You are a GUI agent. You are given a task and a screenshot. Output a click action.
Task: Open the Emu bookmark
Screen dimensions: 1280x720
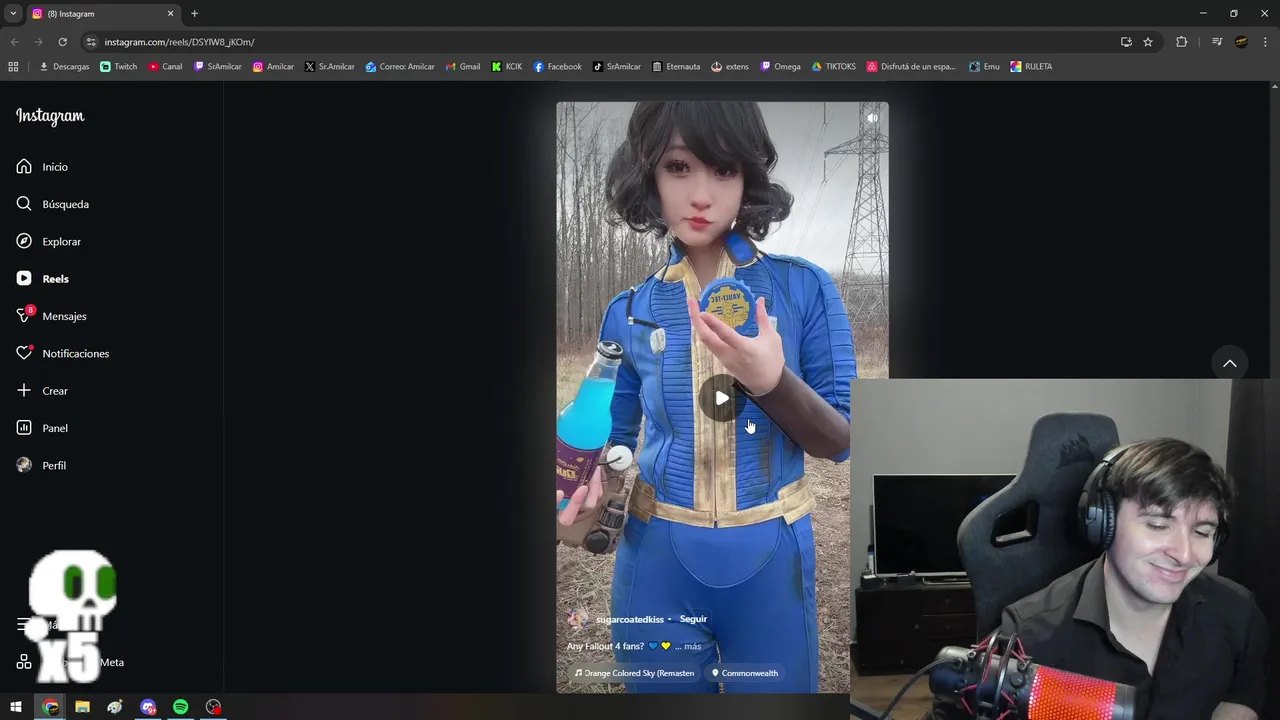pyautogui.click(x=984, y=67)
